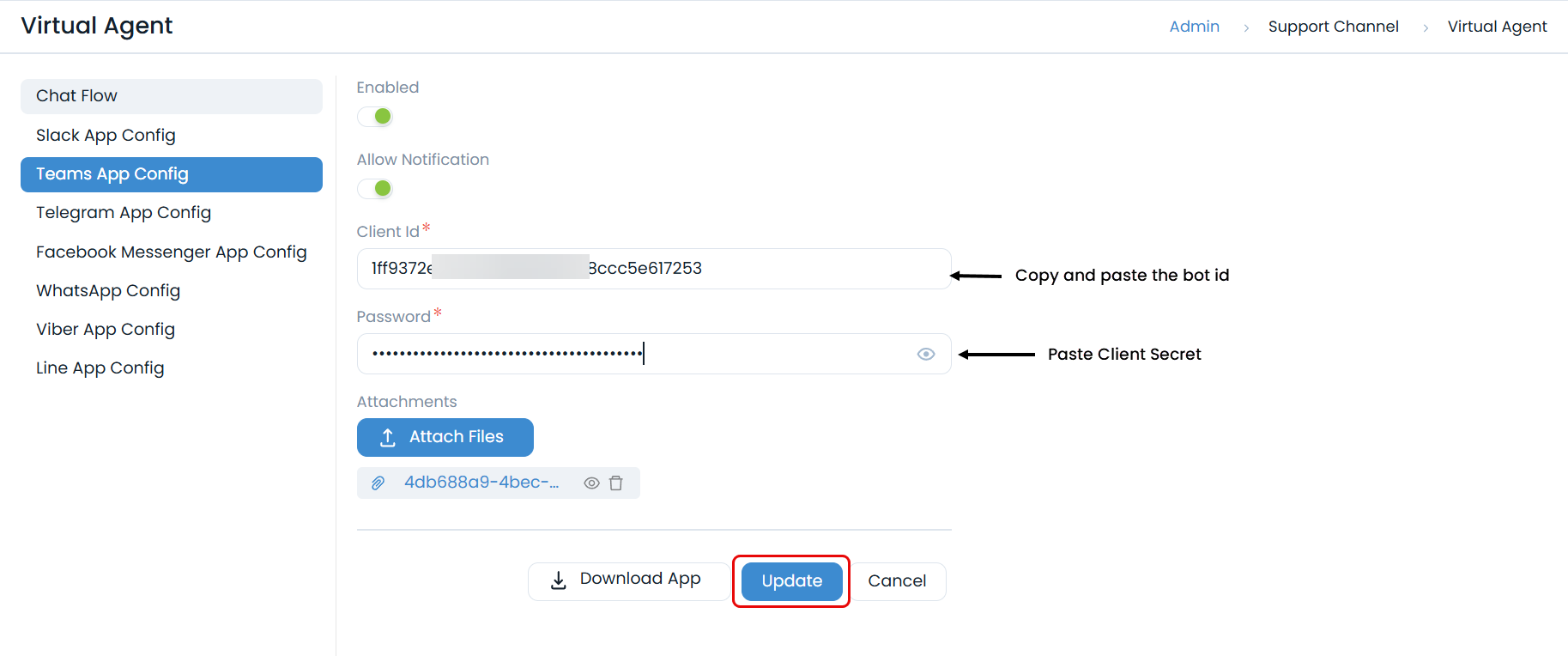This screenshot has width=1568, height=656.
Task: Open Facebook Messenger App Config
Action: point(171,252)
